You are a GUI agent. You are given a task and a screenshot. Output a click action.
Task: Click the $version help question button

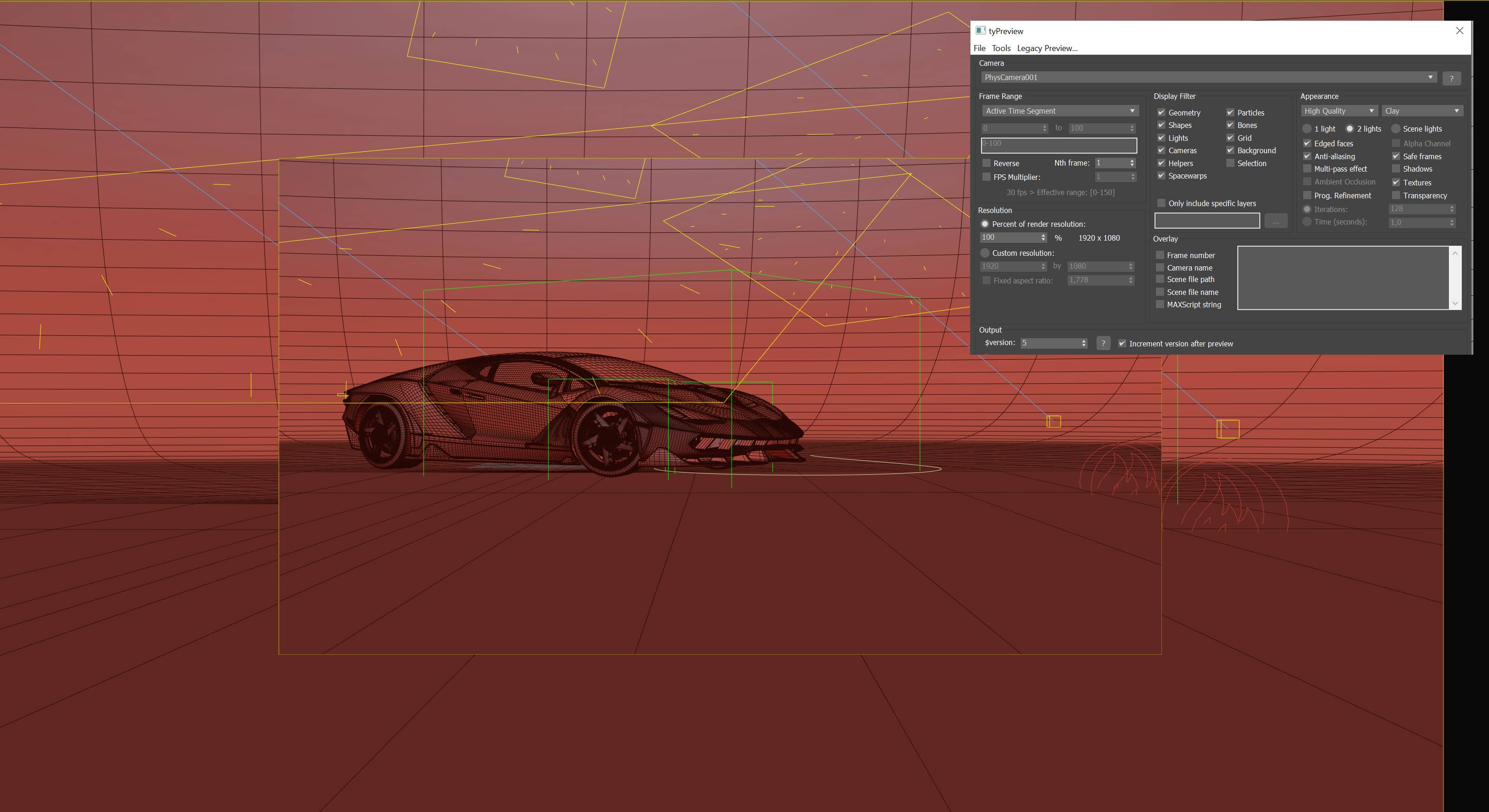click(1103, 343)
